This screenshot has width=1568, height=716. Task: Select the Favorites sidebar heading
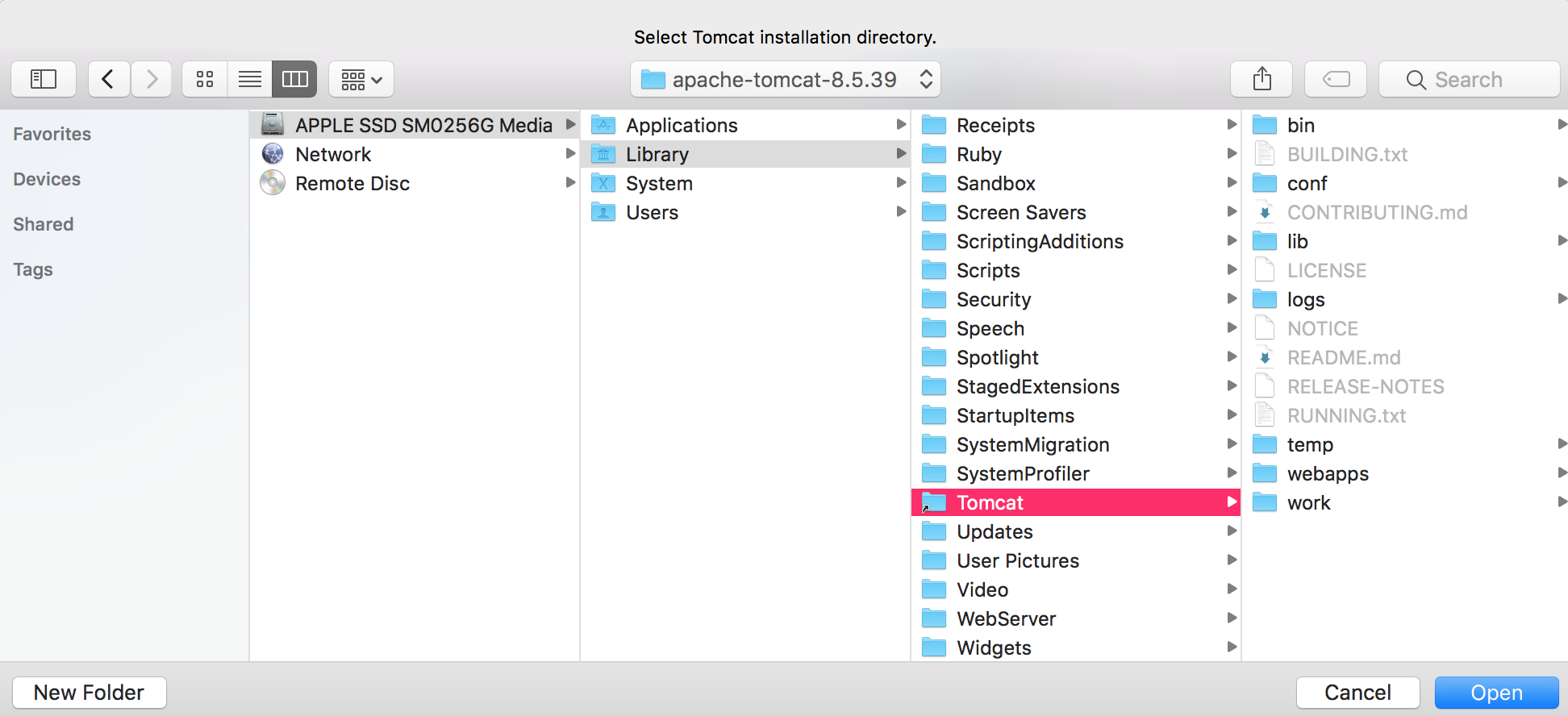coord(52,134)
